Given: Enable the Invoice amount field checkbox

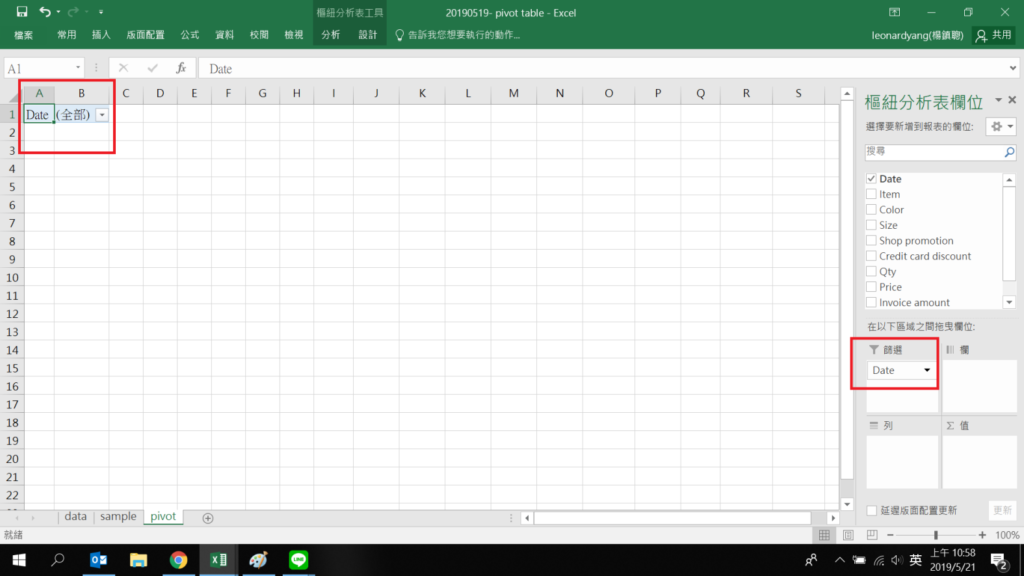Looking at the screenshot, I should click(x=872, y=302).
